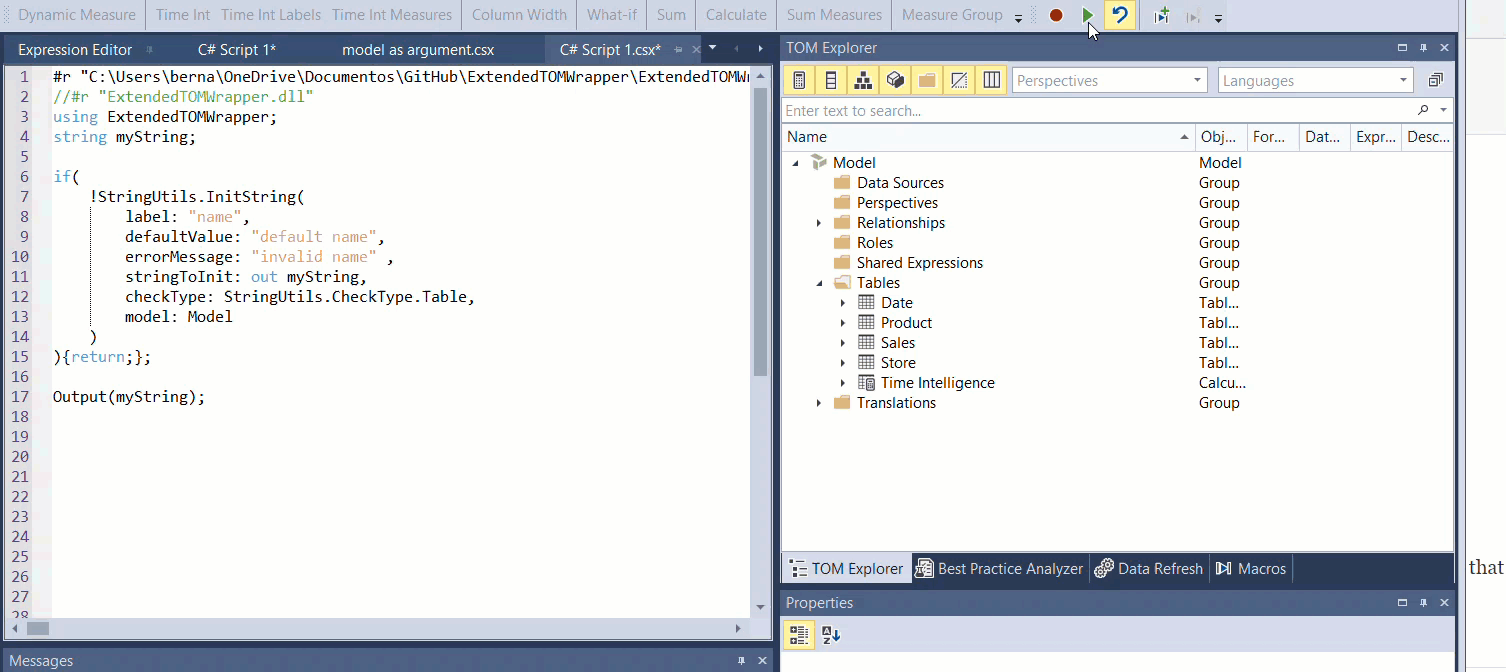Click the undo script changes arrow icon

pos(1120,15)
